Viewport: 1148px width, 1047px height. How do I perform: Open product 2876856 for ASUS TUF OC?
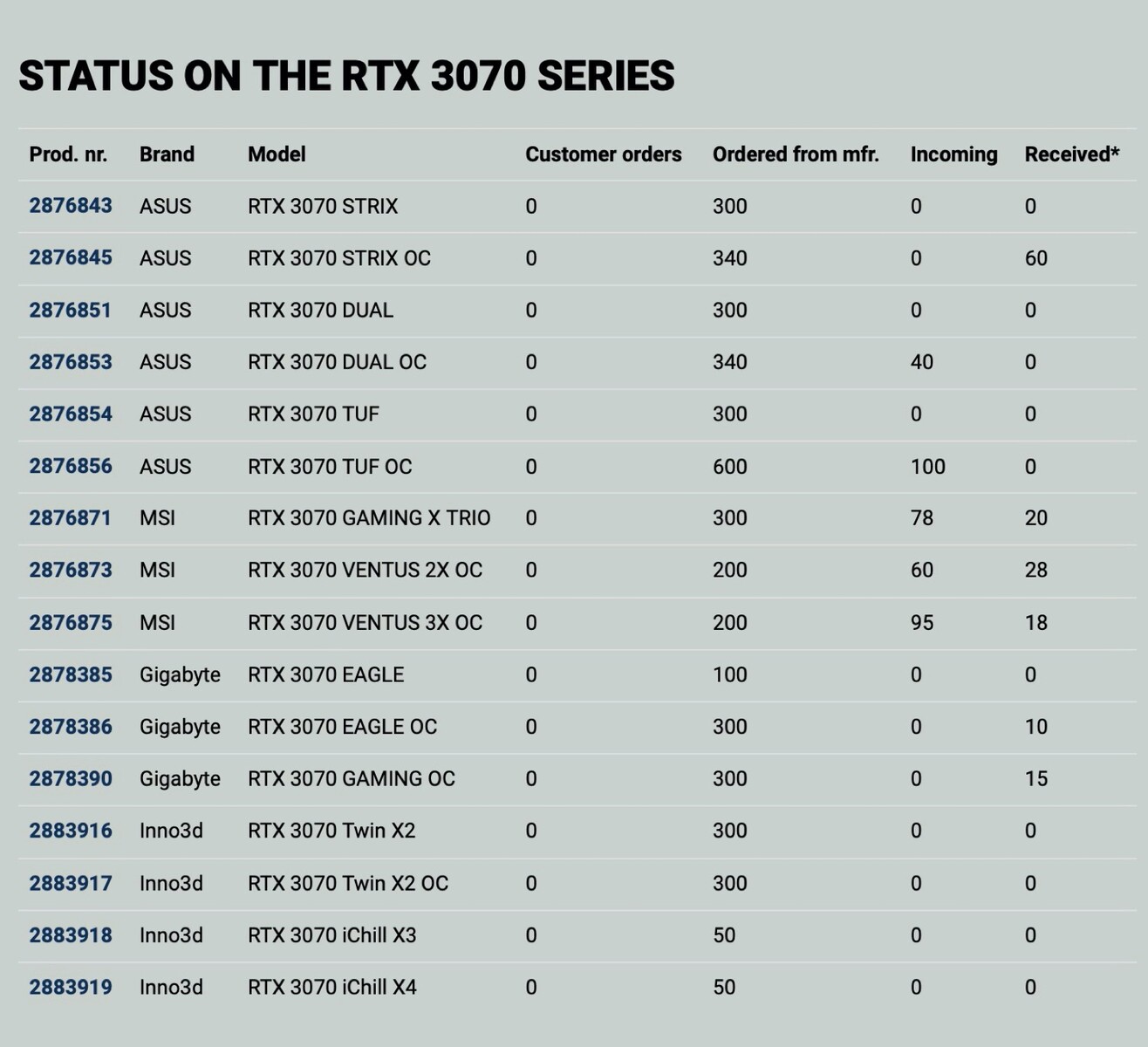click(71, 466)
